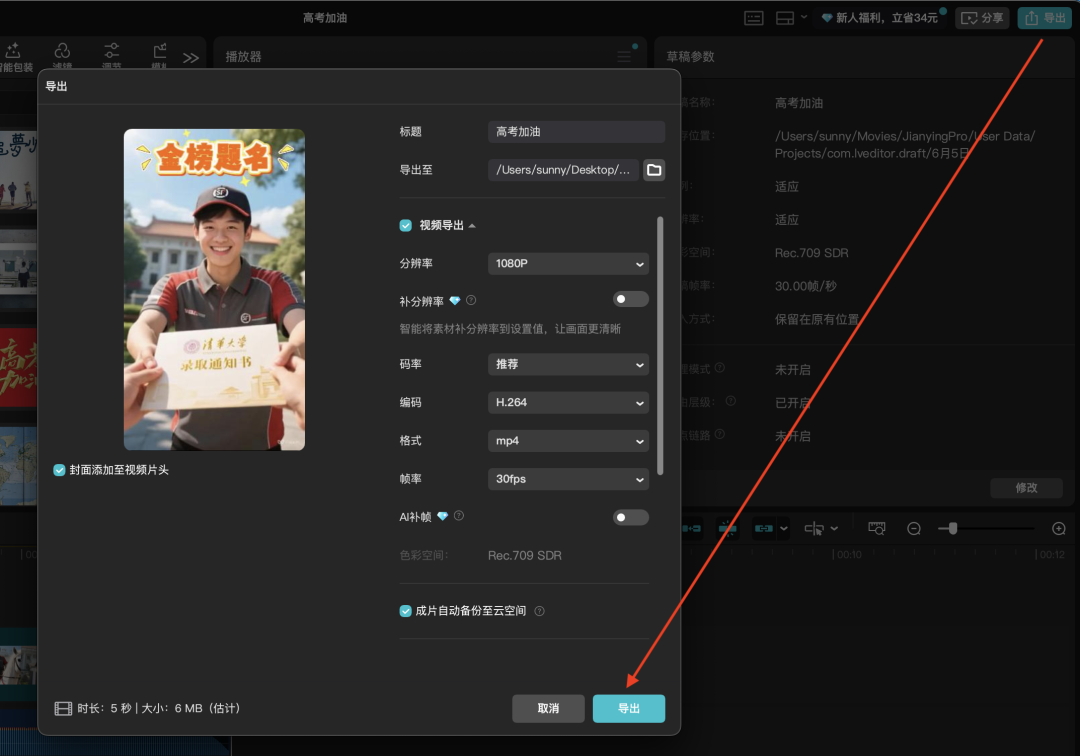Toggle the 补分辨率 switch off

(630, 298)
